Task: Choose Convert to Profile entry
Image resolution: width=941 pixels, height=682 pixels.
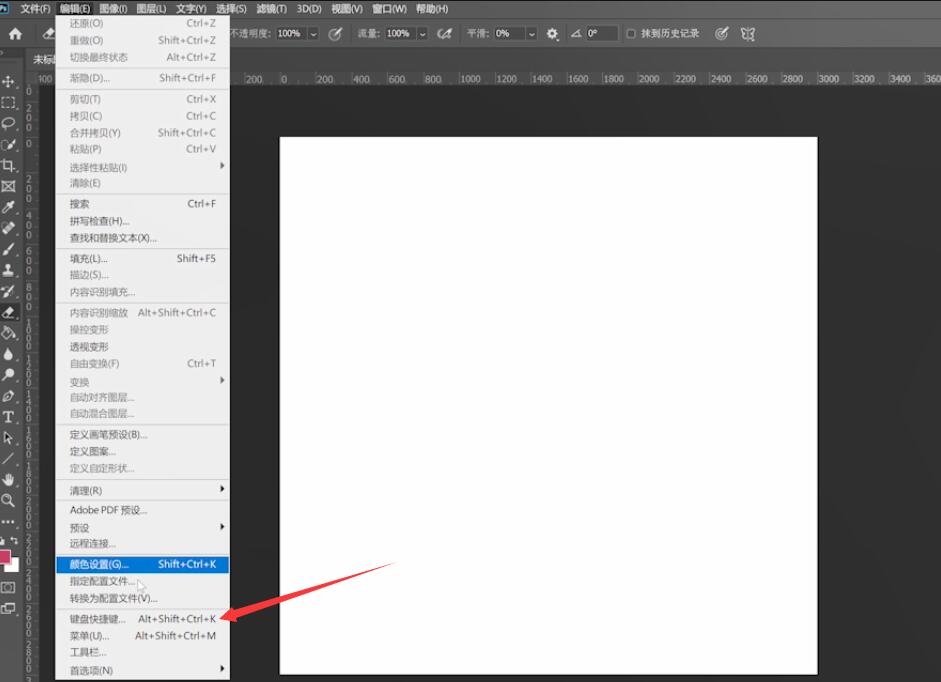Action: [142, 599]
